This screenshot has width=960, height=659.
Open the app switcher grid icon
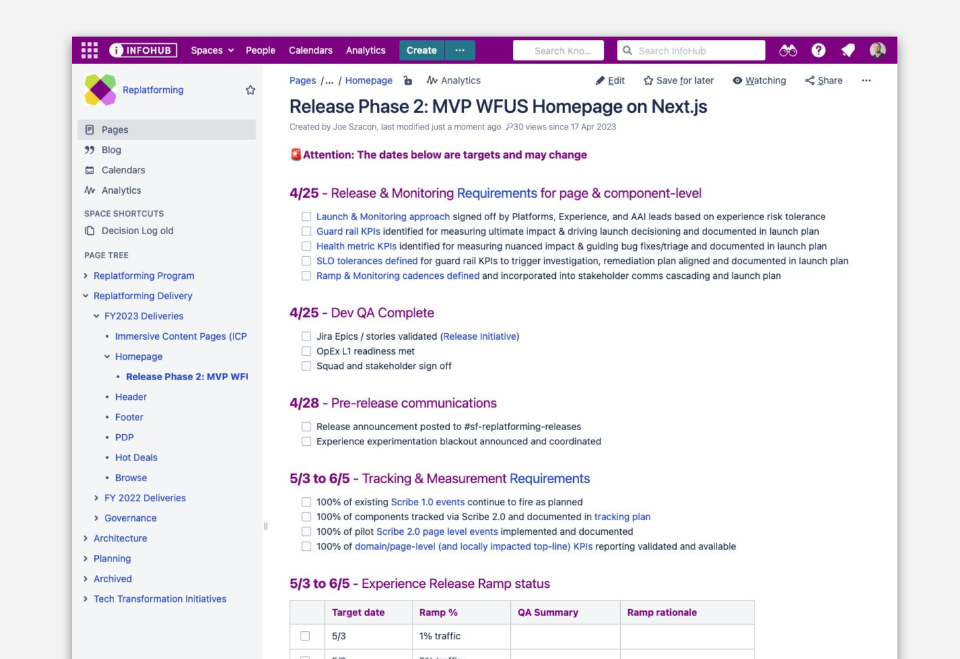coord(89,50)
